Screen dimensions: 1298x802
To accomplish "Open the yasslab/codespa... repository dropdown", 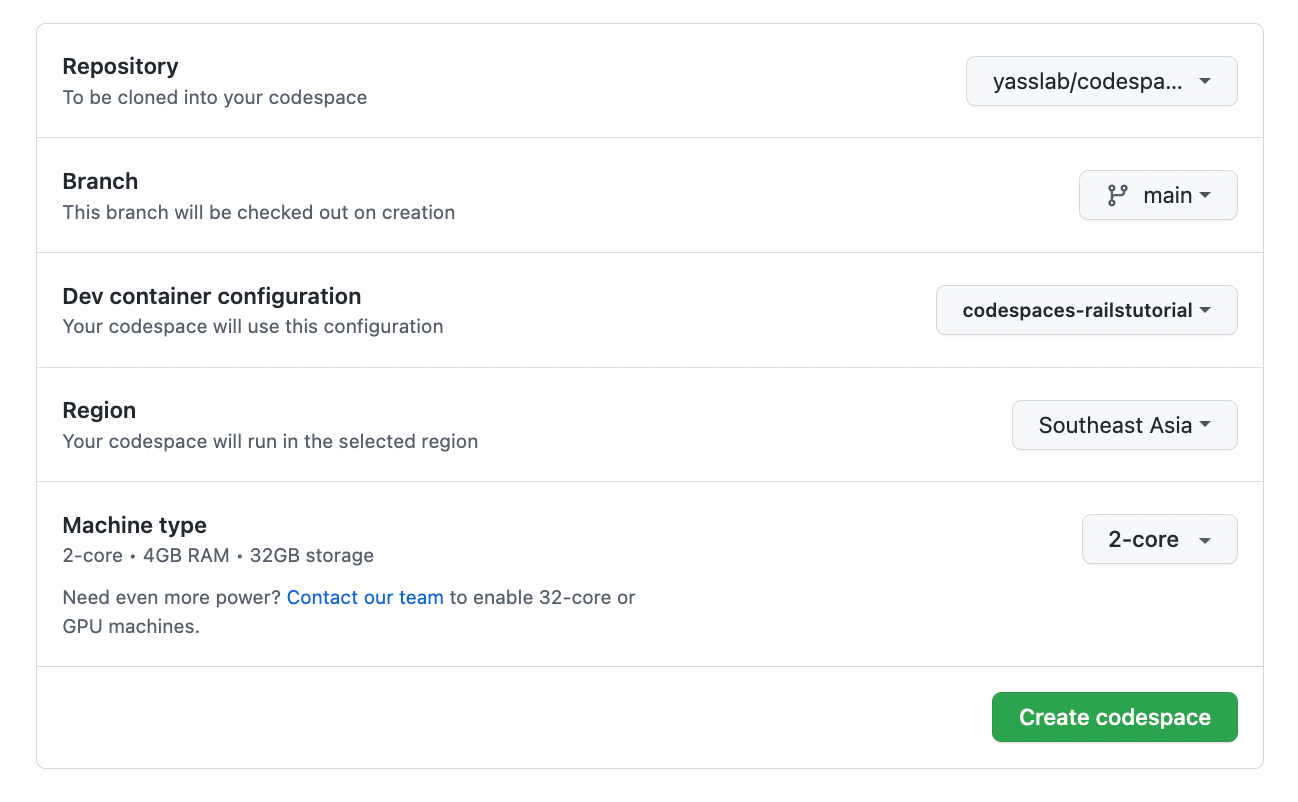I will click(1101, 81).
